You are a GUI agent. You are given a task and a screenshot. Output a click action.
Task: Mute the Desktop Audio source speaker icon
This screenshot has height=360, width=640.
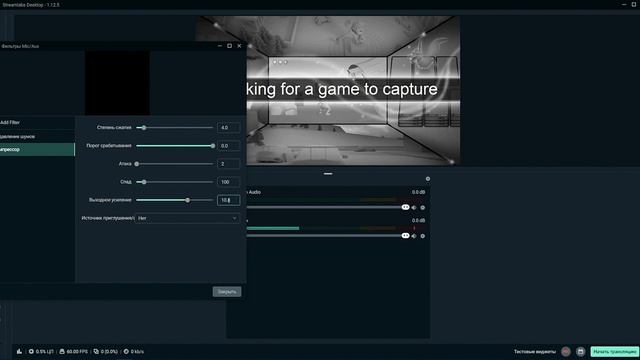[x=414, y=207]
